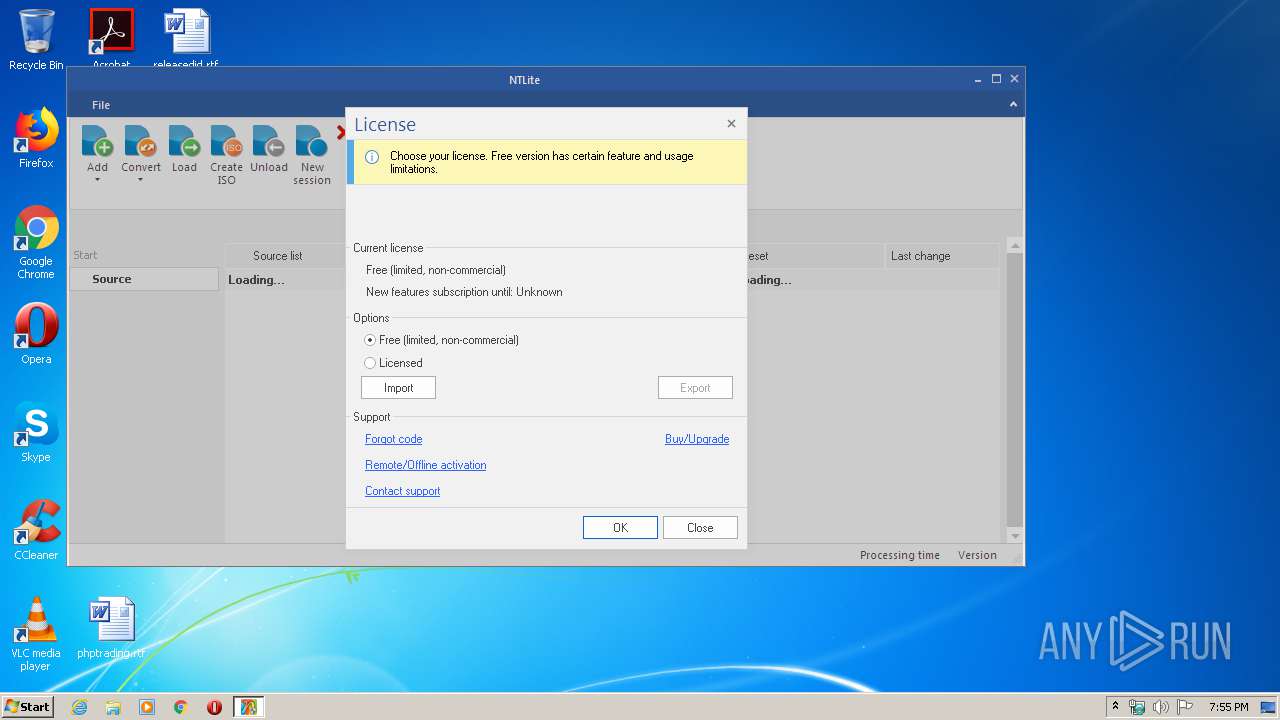Image resolution: width=1280 pixels, height=720 pixels.
Task: Click the Processing time status bar label
Action: (900, 555)
